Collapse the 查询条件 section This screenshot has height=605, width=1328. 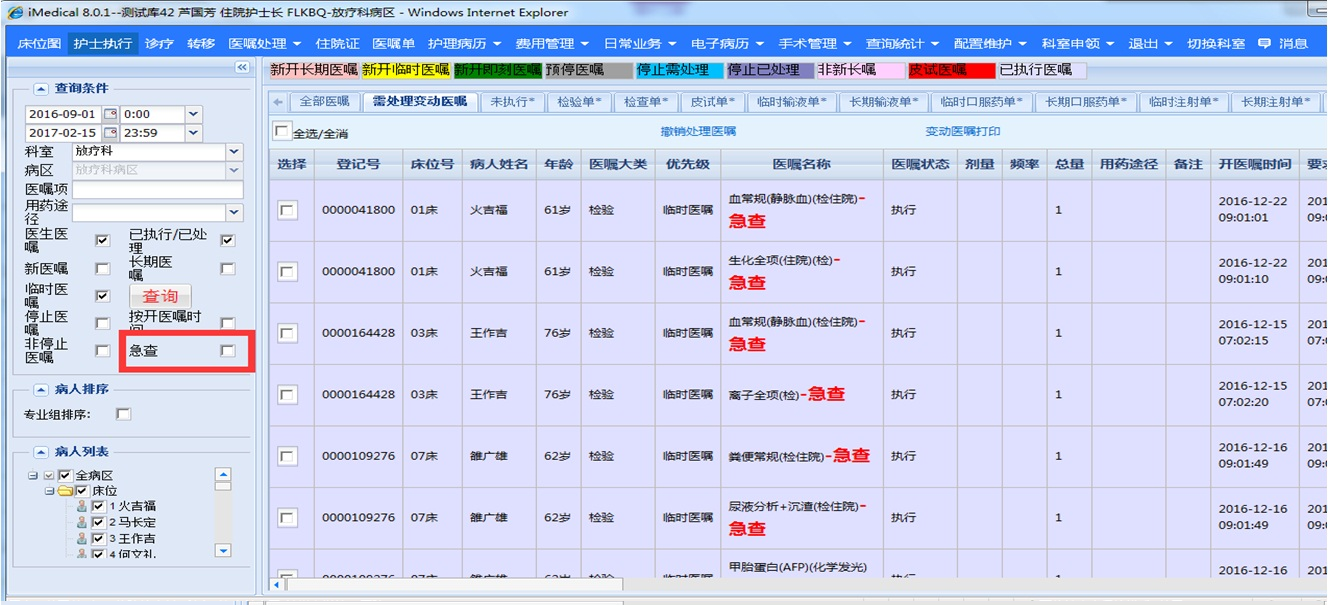tap(41, 89)
